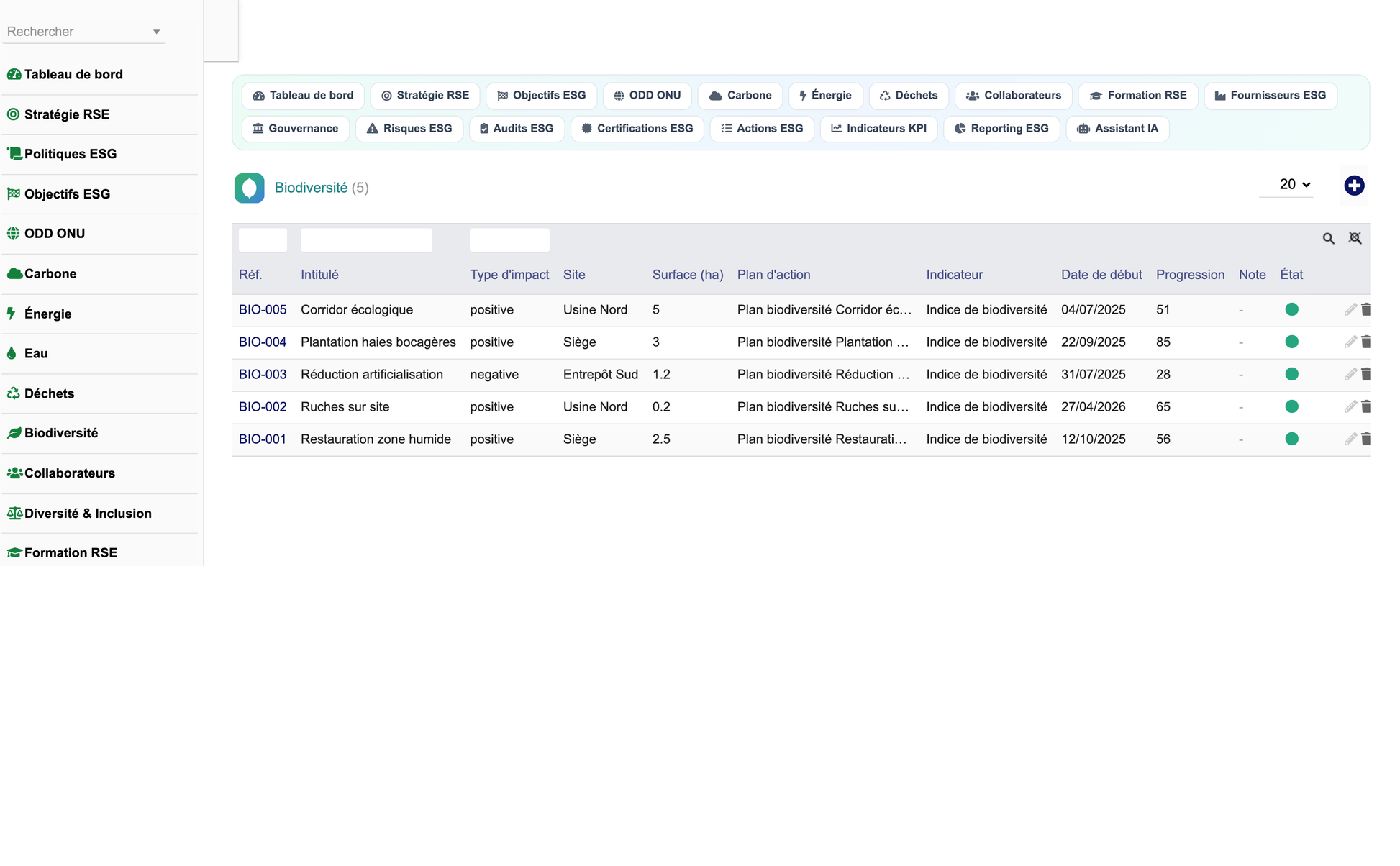Switch to Assistant IA tab

pyautogui.click(x=1117, y=129)
